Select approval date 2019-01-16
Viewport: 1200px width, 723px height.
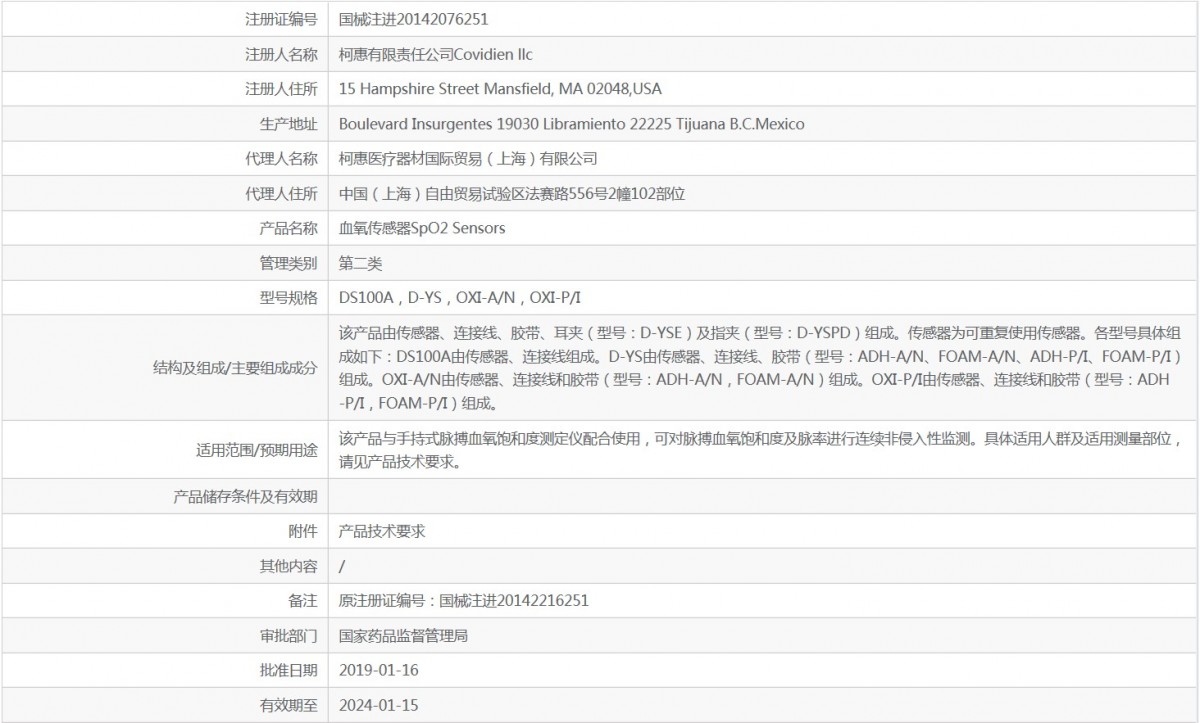(x=379, y=670)
